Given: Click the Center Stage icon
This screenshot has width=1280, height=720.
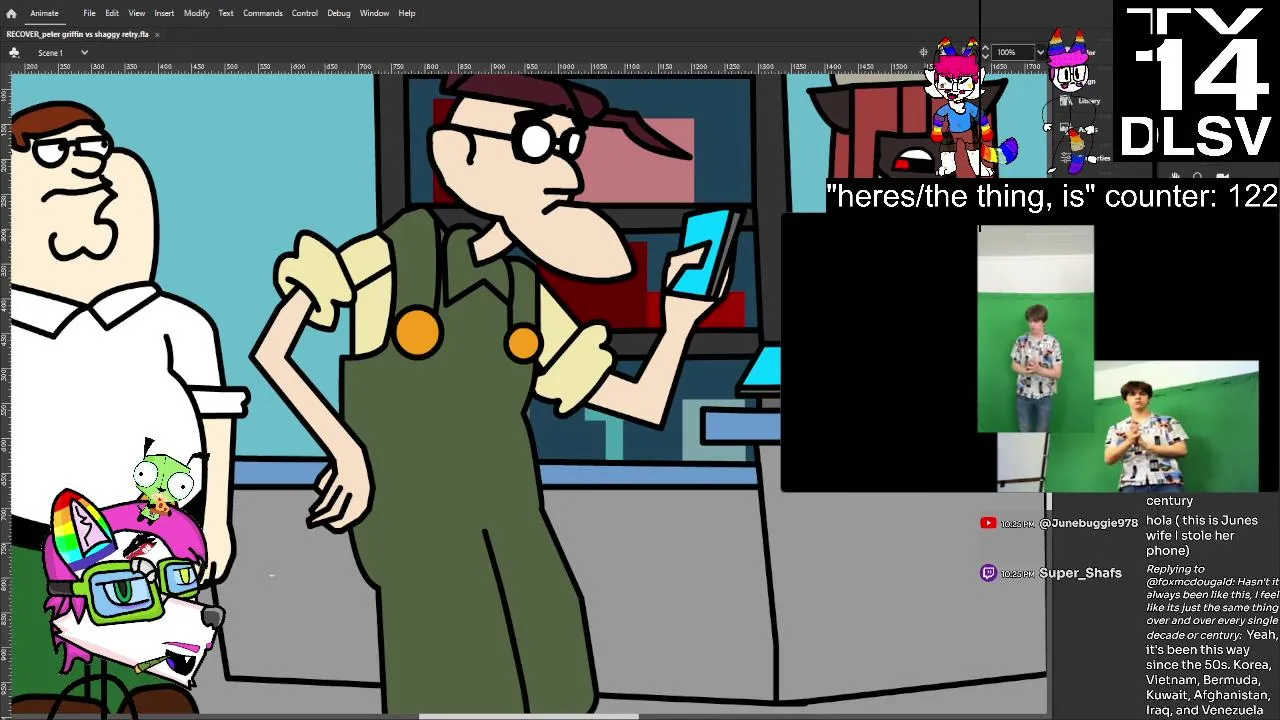Looking at the screenshot, I should click(x=924, y=52).
